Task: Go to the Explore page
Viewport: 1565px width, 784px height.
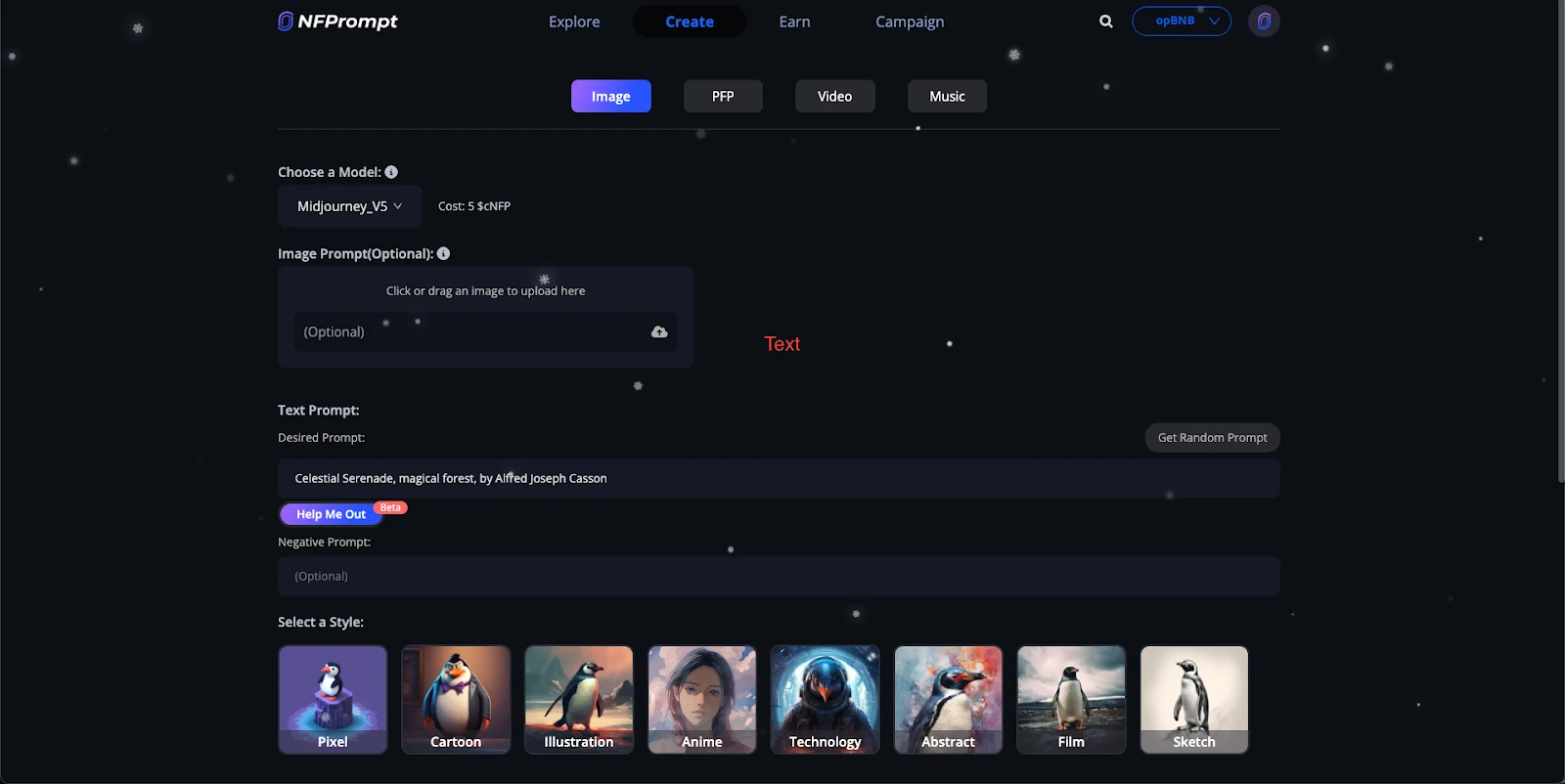Action: tap(574, 22)
